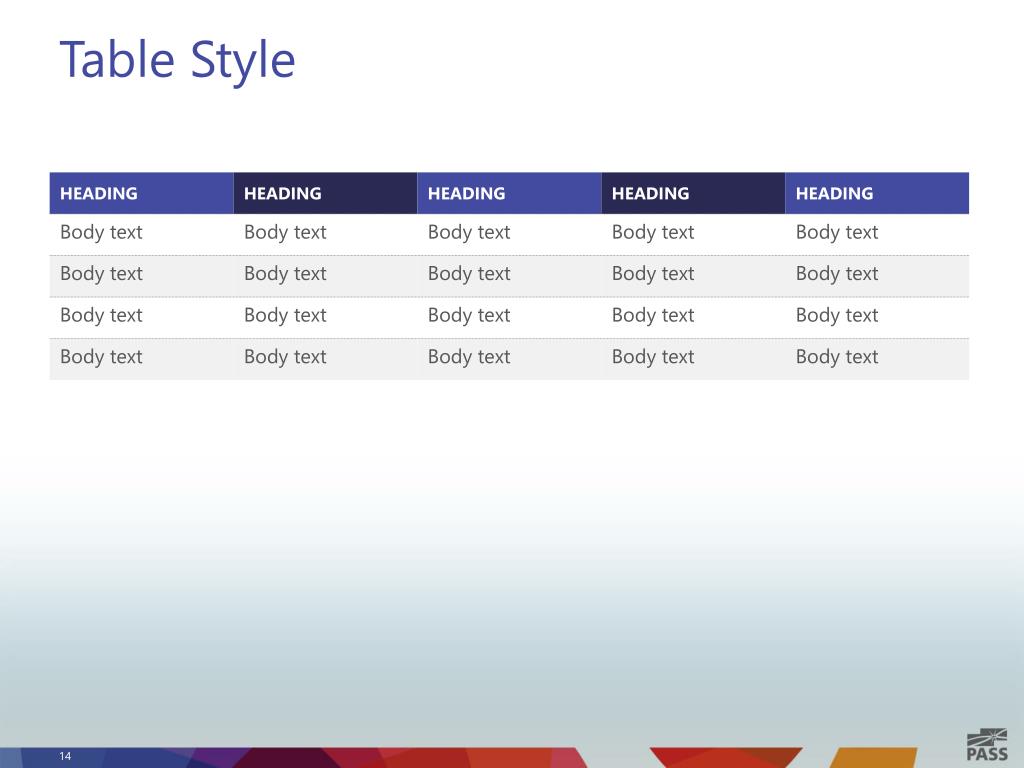The height and width of the screenshot is (768, 1024).
Task: Select the third column HEADING cell
Action: point(509,193)
